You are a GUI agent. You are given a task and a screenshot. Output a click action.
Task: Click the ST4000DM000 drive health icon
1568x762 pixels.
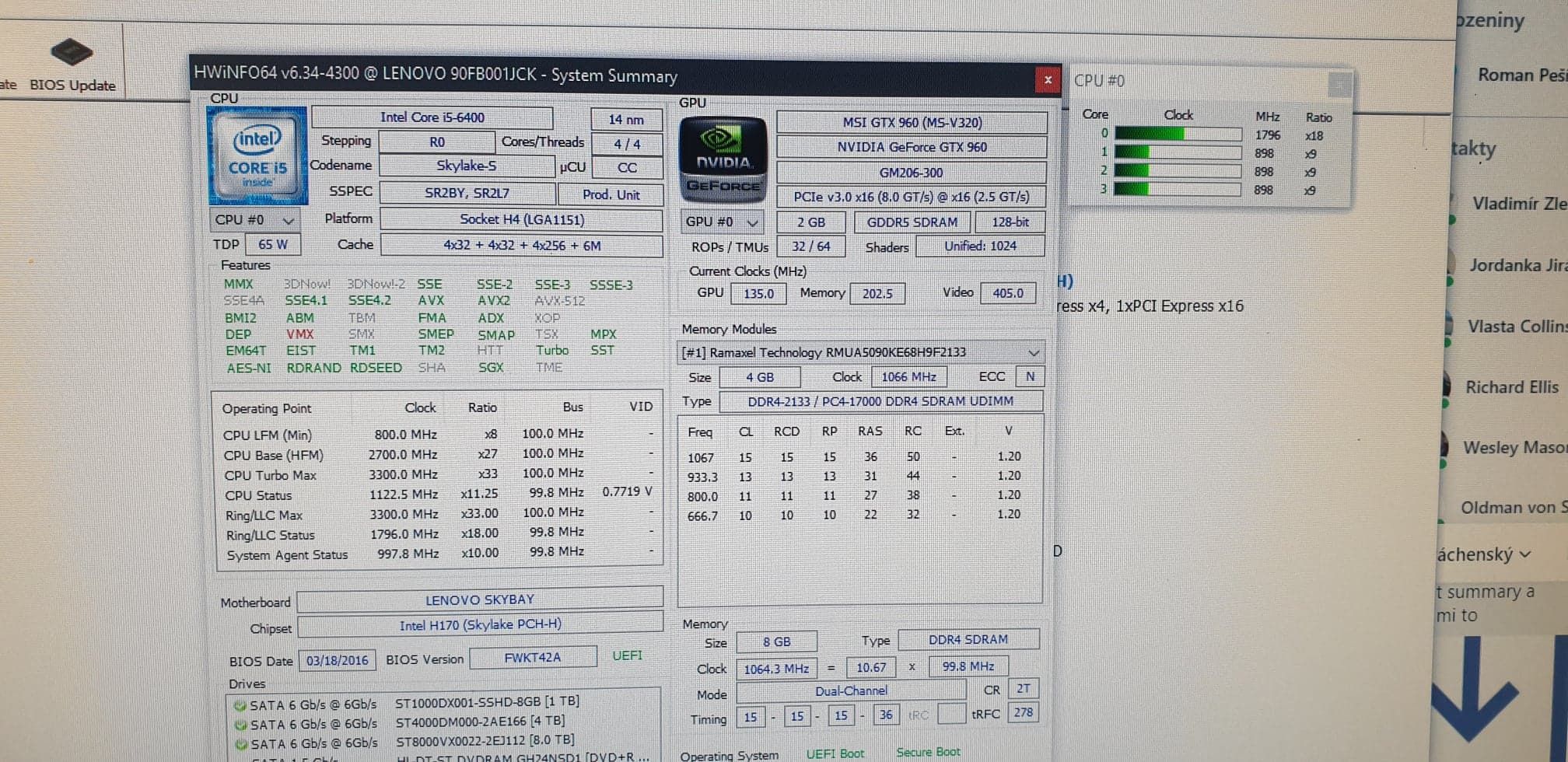click(x=240, y=725)
